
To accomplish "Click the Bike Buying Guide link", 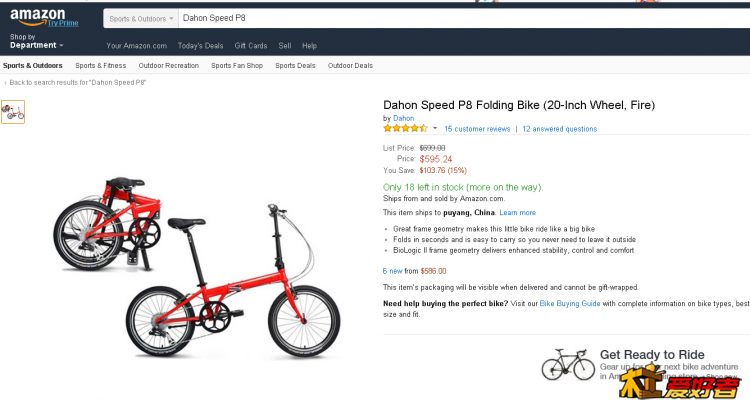I will 568,302.
